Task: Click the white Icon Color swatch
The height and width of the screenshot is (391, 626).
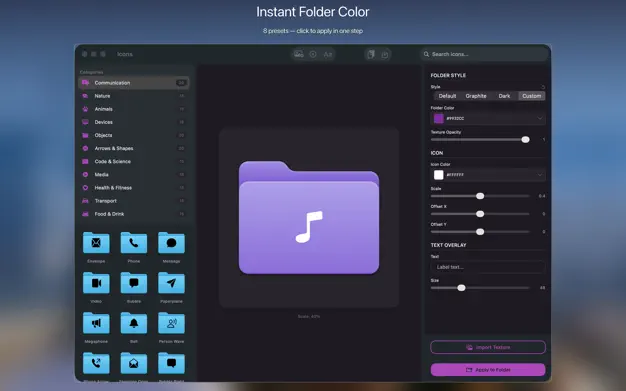Action: coord(439,175)
